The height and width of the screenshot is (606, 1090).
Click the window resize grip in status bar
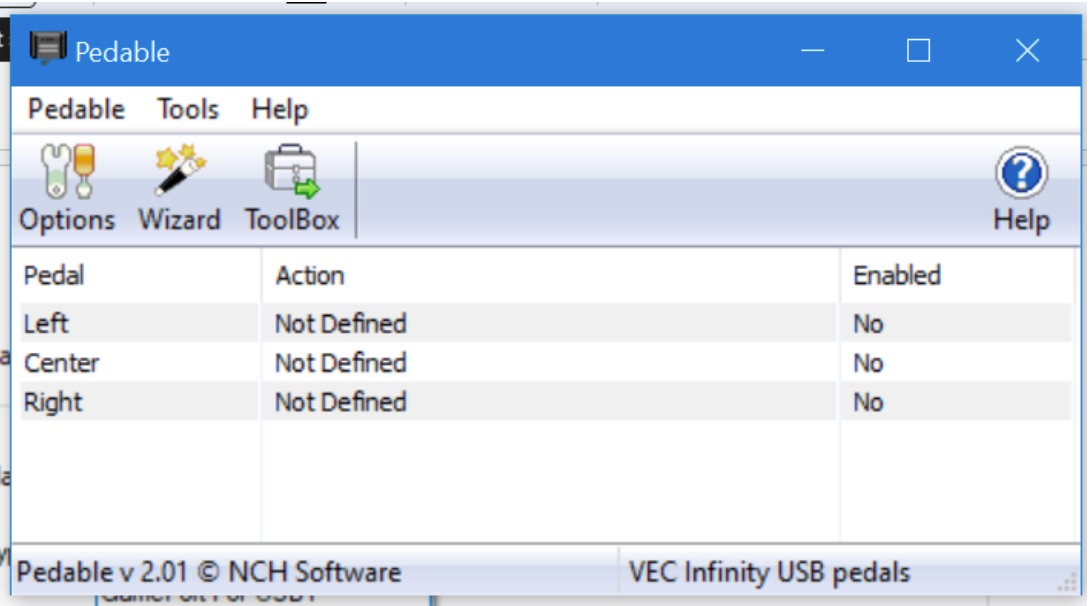(1068, 582)
